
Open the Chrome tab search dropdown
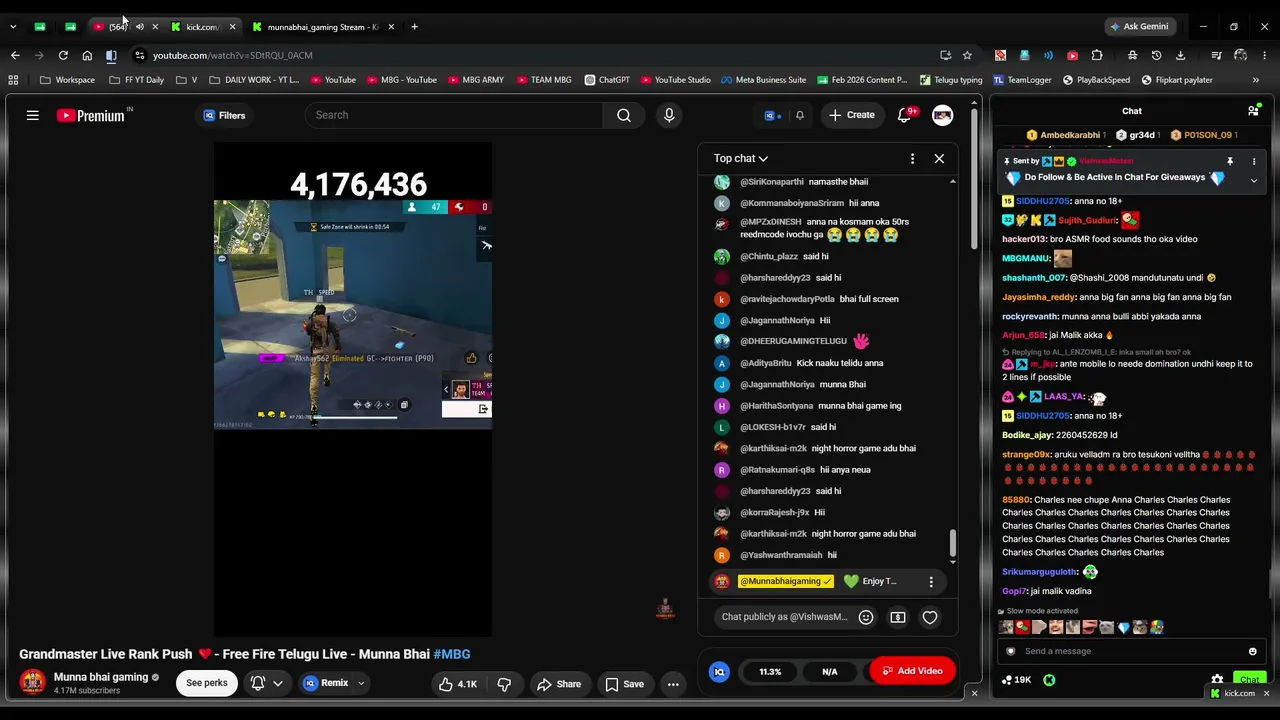pyautogui.click(x=13, y=27)
